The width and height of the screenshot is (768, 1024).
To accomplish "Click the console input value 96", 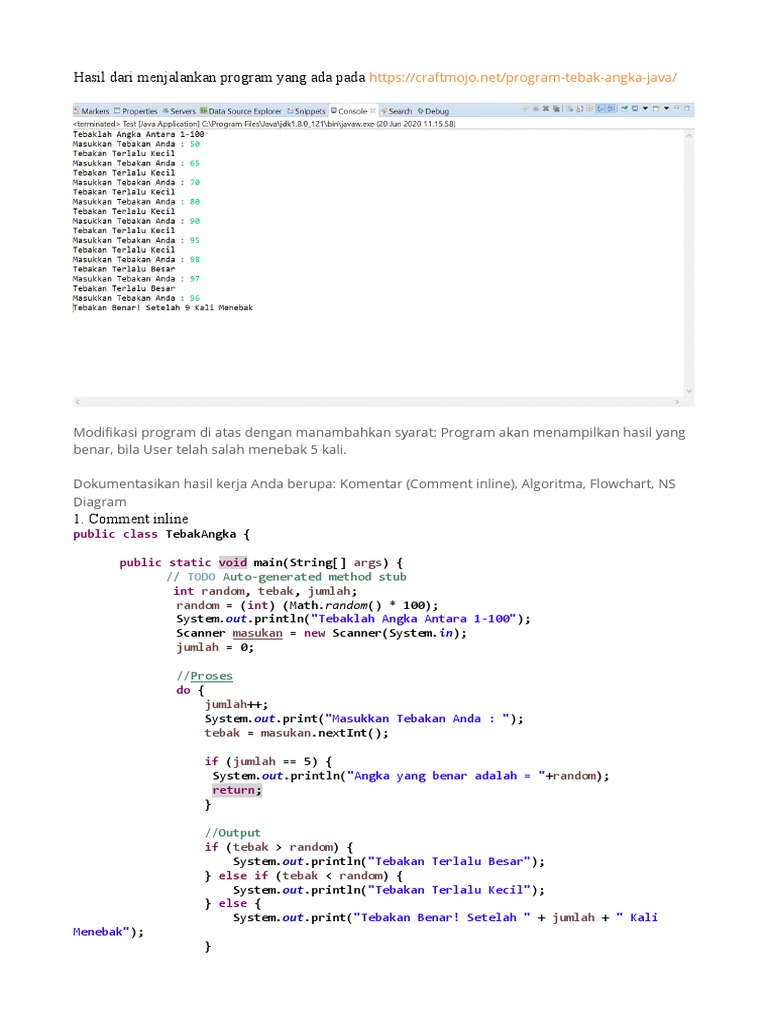I will click(195, 298).
